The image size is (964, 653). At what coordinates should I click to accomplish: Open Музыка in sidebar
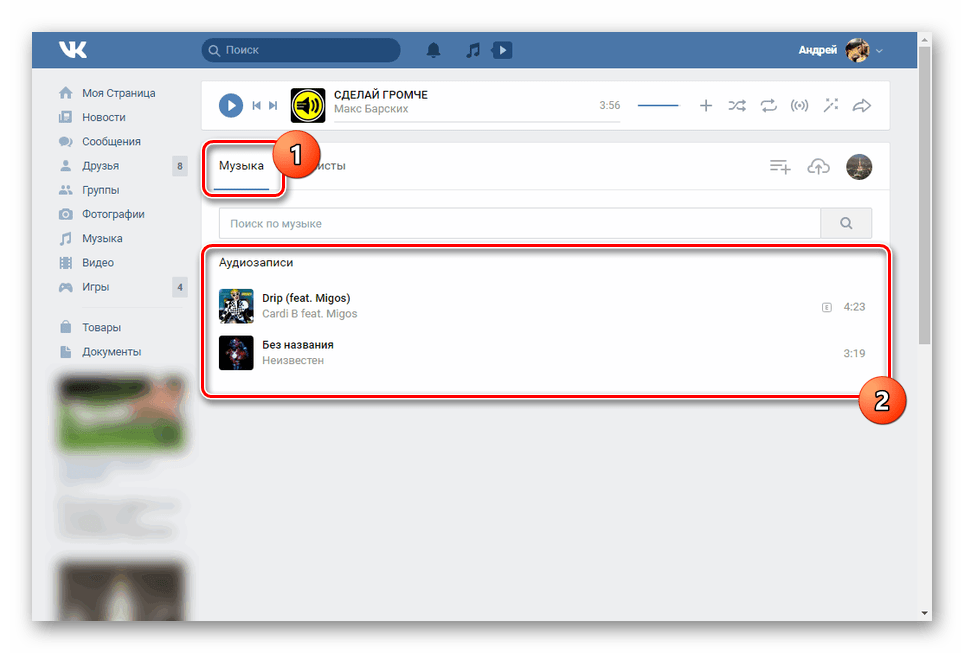pyautogui.click(x=102, y=238)
